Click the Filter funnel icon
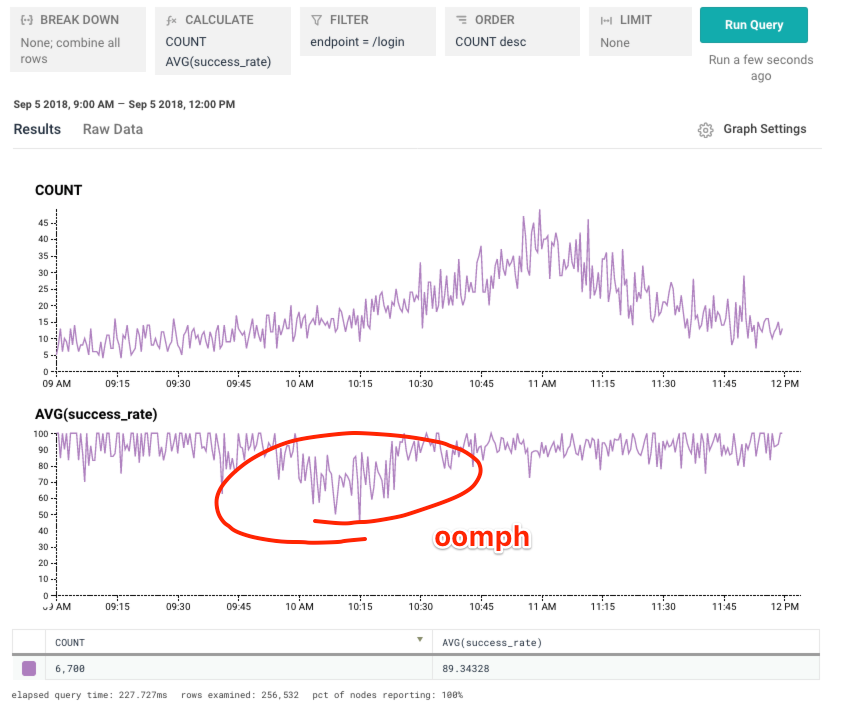Screen dimensions: 842x709 317,20
